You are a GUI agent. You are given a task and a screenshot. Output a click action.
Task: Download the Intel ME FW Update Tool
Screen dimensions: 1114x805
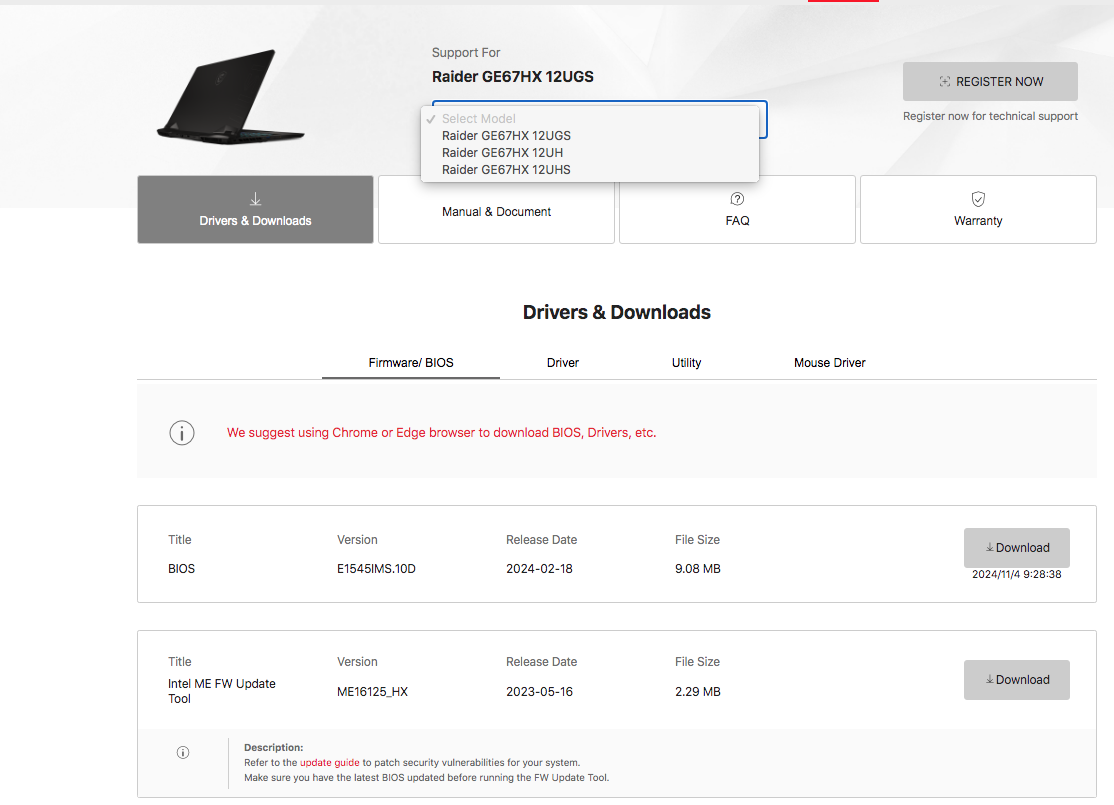[x=1016, y=680]
